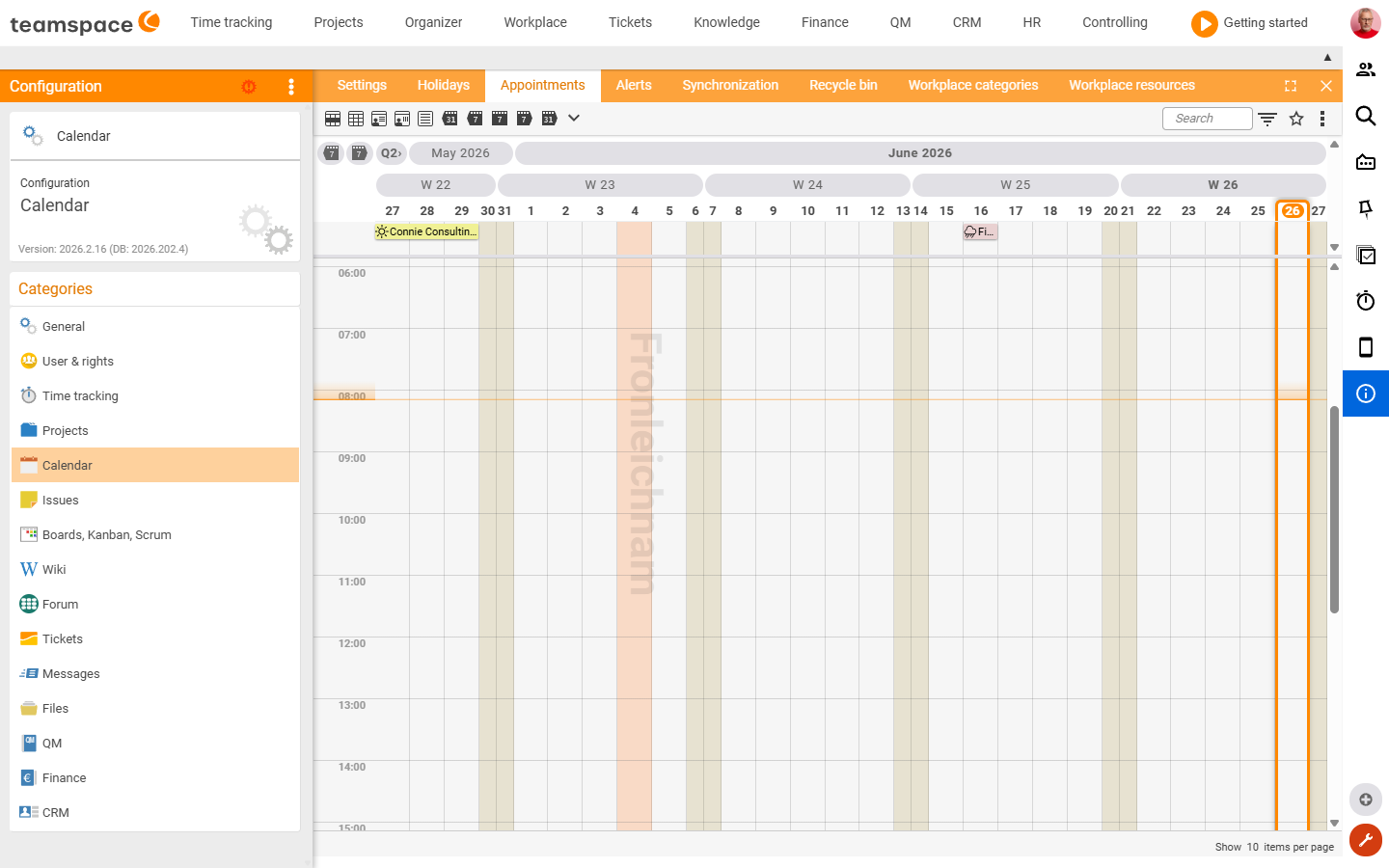Jump back one month using toolbar left 31 icon

(449, 119)
